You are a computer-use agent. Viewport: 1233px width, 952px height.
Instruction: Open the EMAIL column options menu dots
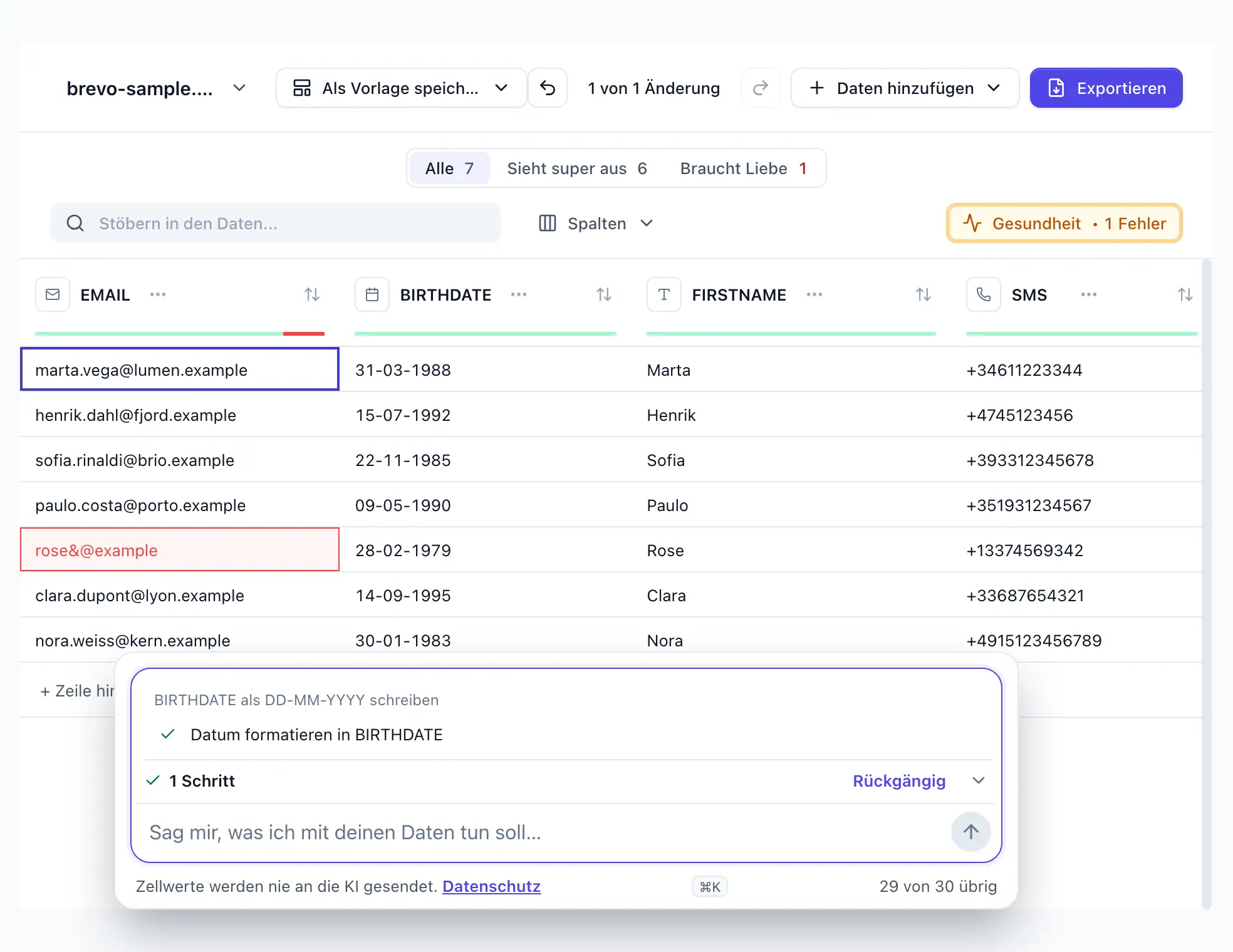[158, 294]
